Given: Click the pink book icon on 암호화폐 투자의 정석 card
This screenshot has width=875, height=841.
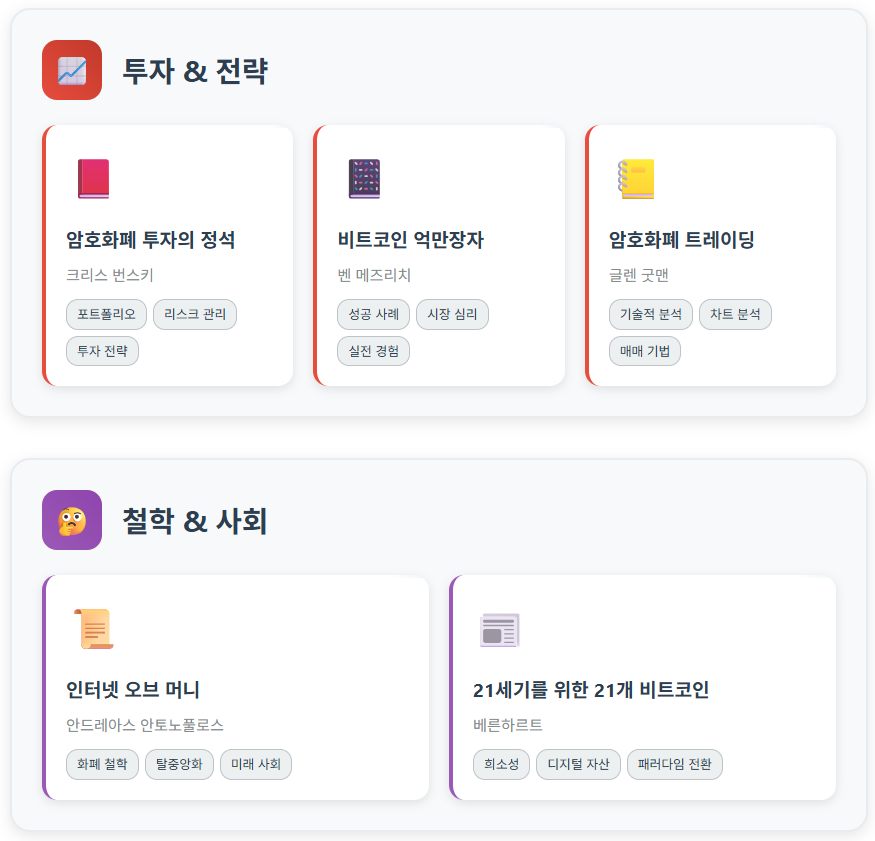Looking at the screenshot, I should [x=92, y=177].
